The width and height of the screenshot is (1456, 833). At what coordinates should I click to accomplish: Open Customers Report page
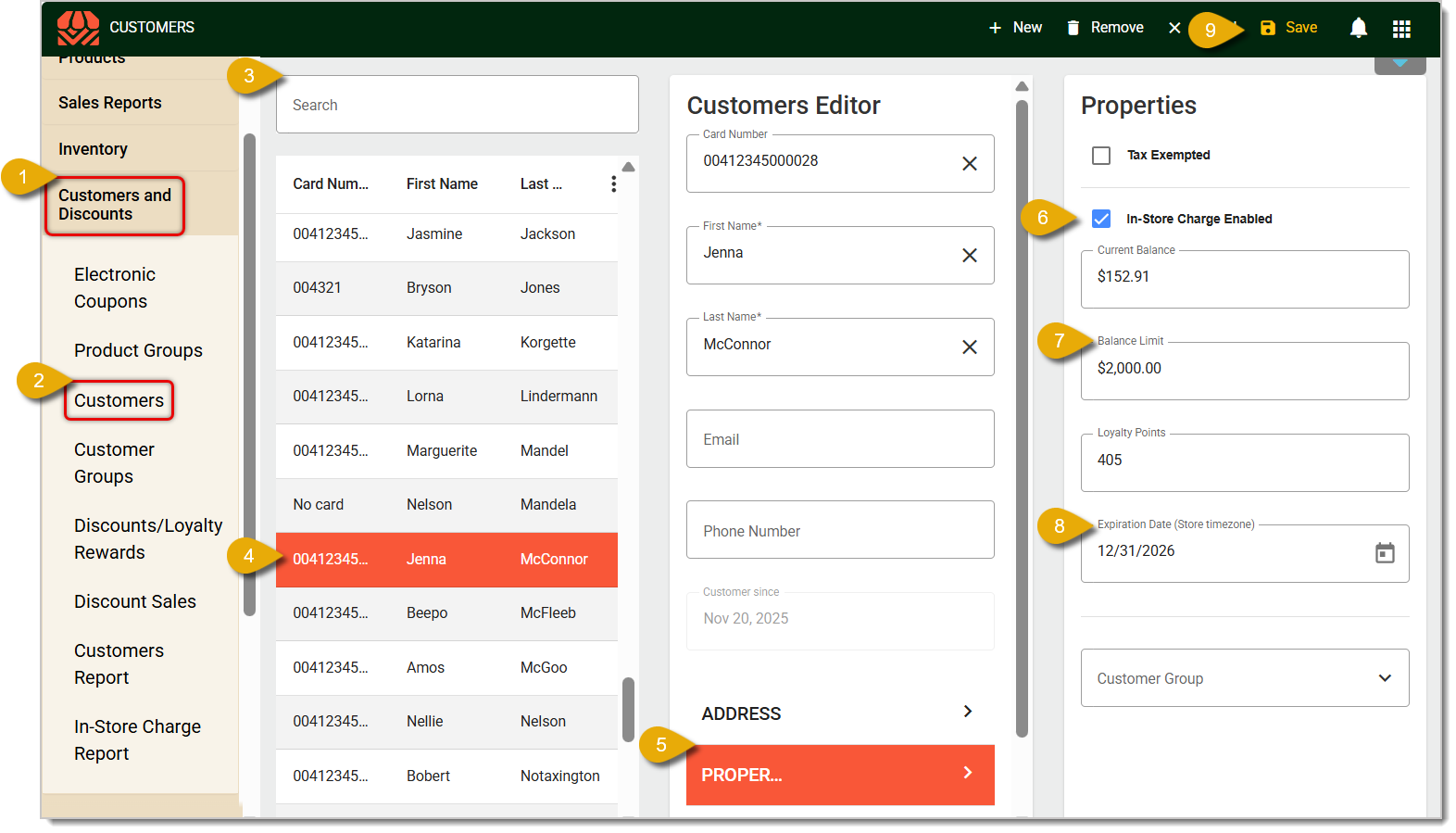pos(119,663)
